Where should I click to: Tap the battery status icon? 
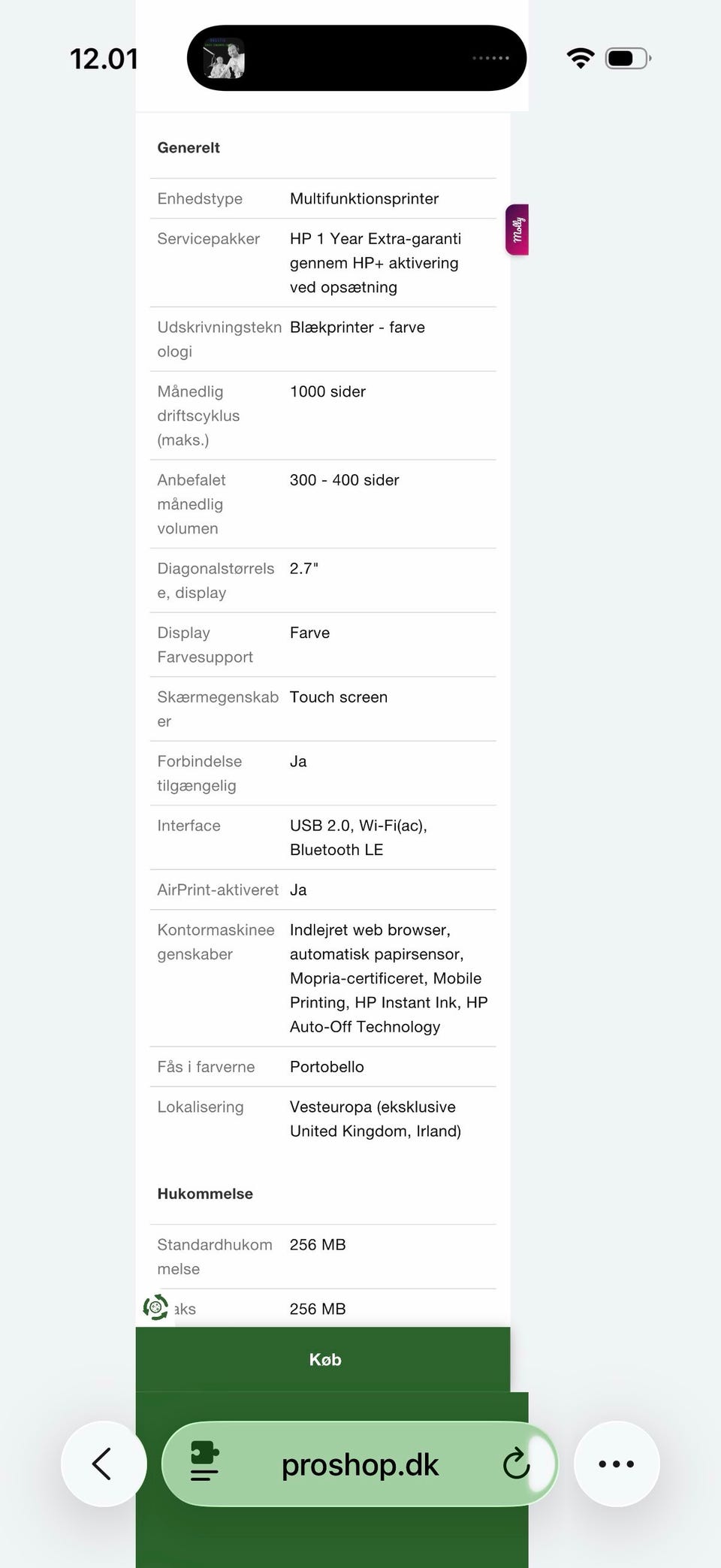[627, 58]
